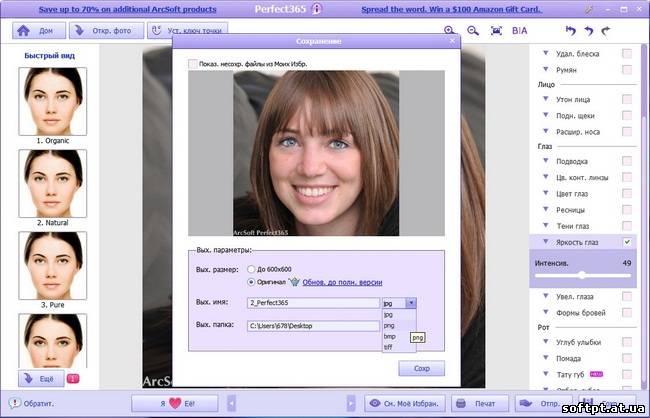The height and width of the screenshot is (418, 650).
Task: Check Показ. несохр. файлы из Моих Избр.
Action: (193, 64)
